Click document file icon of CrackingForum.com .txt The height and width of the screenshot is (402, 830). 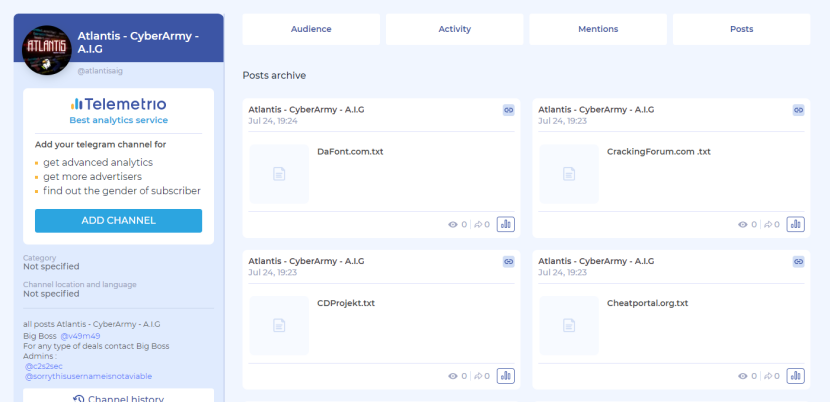coord(569,174)
